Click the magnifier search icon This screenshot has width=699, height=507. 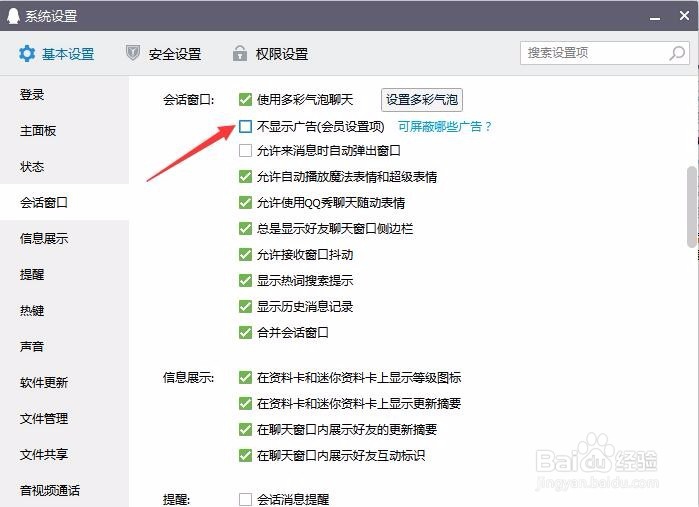click(677, 53)
